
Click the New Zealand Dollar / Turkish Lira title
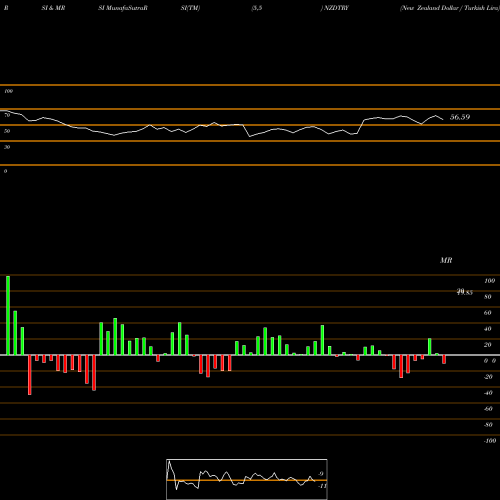click(449, 8)
